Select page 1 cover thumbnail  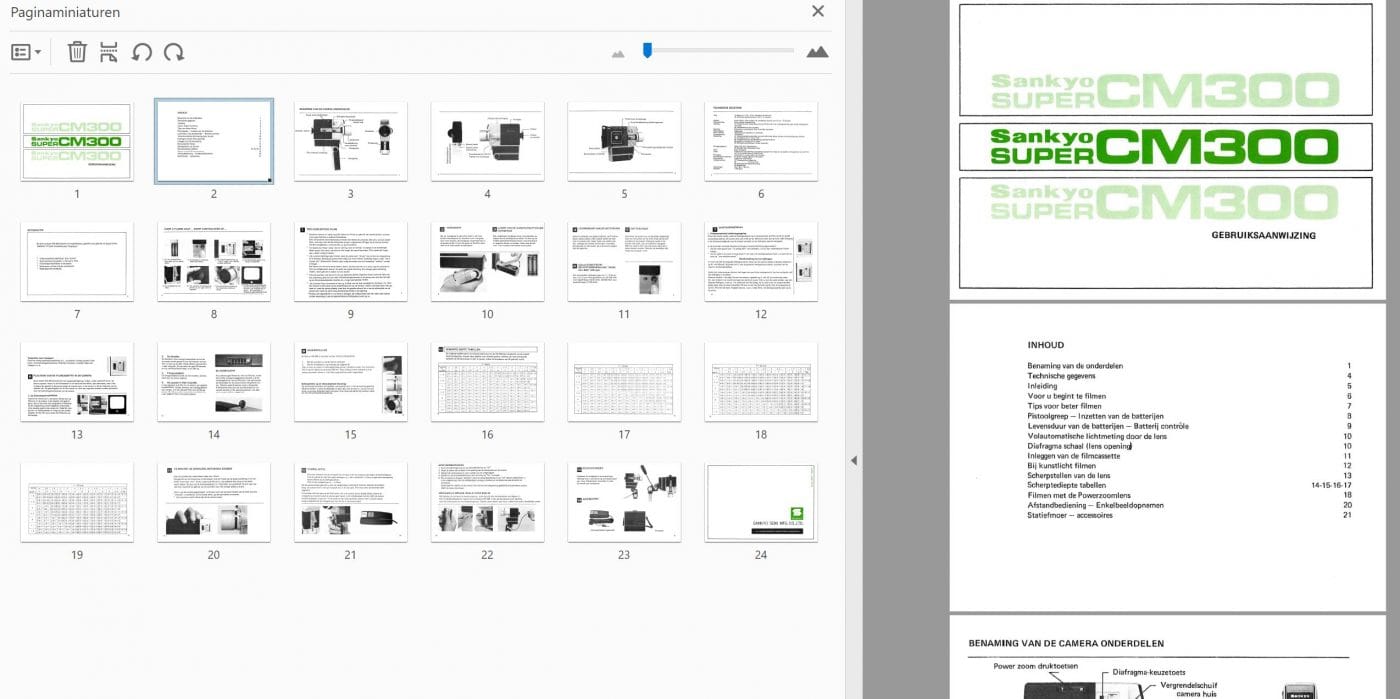[x=77, y=141]
